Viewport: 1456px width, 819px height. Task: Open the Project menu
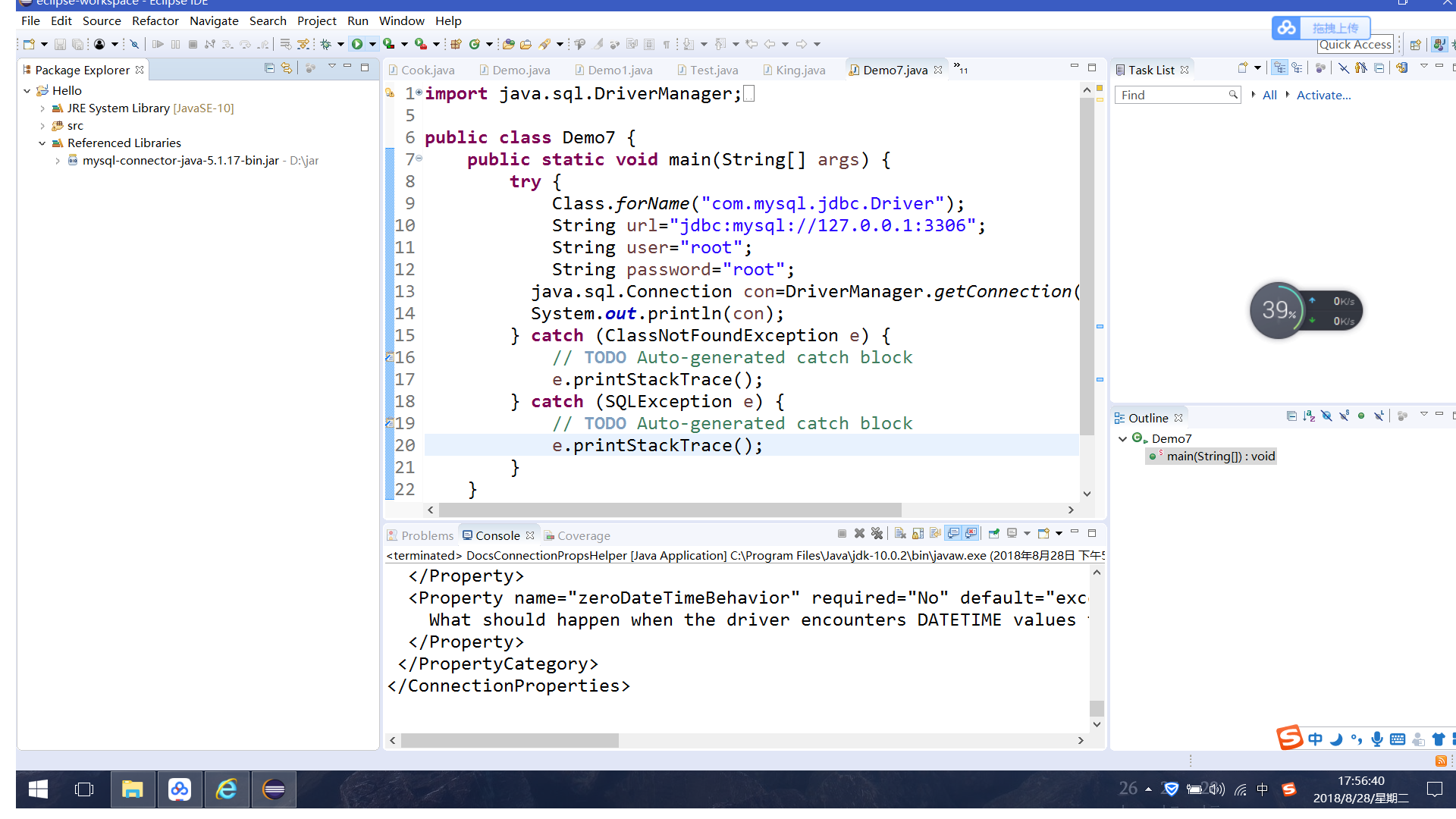tap(316, 20)
